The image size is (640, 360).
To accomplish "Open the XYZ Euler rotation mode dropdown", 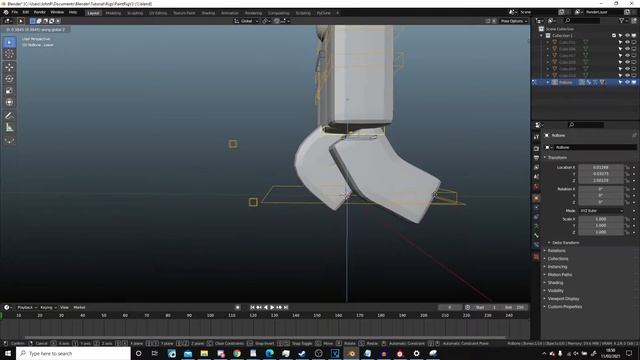I will (x=601, y=211).
